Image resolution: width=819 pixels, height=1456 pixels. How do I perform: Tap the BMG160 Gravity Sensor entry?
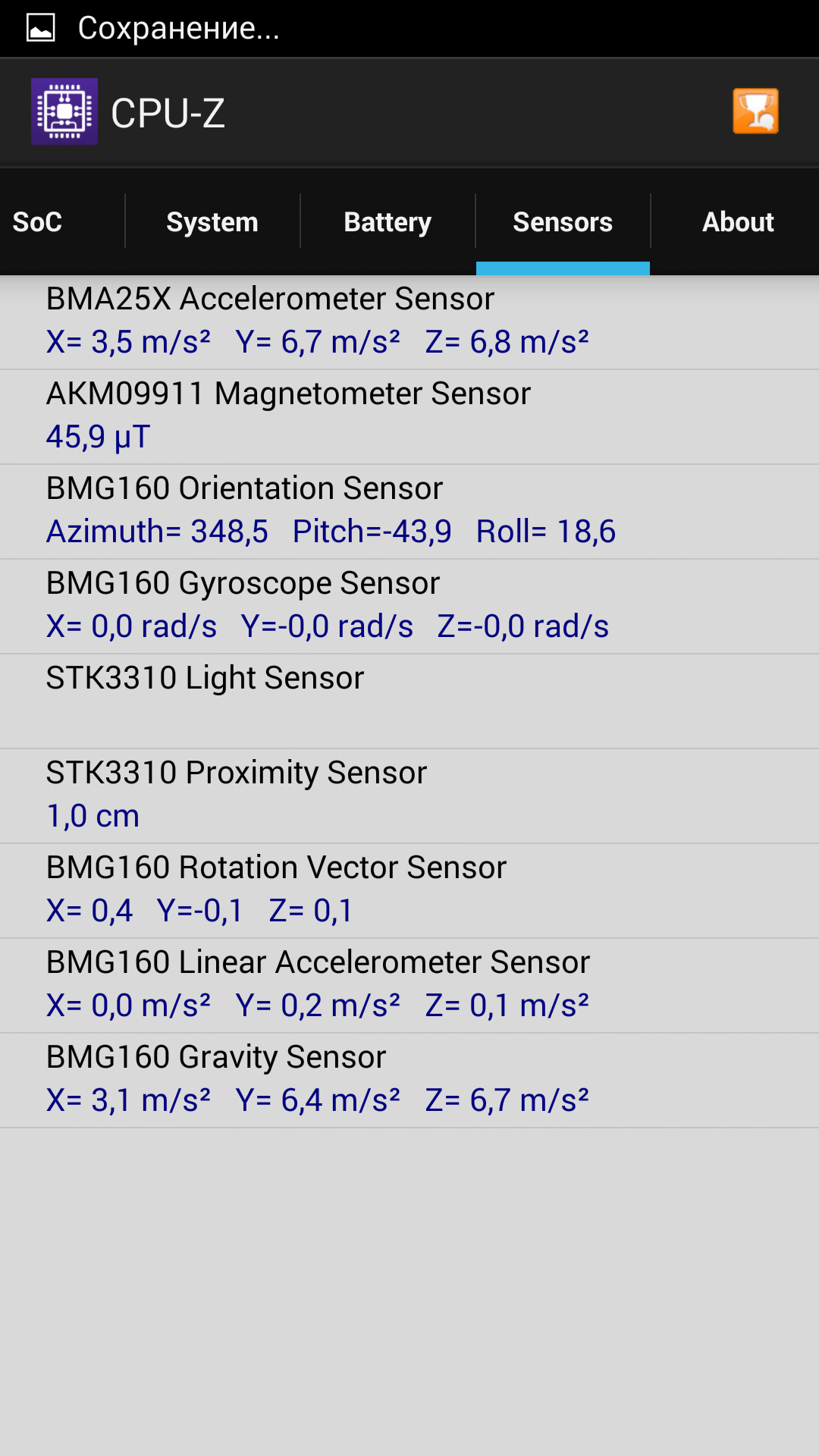click(x=409, y=1080)
